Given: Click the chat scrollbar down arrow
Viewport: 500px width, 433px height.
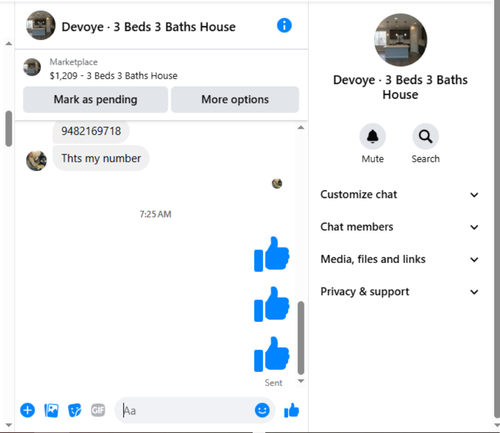Looking at the screenshot, I should 301,381.
